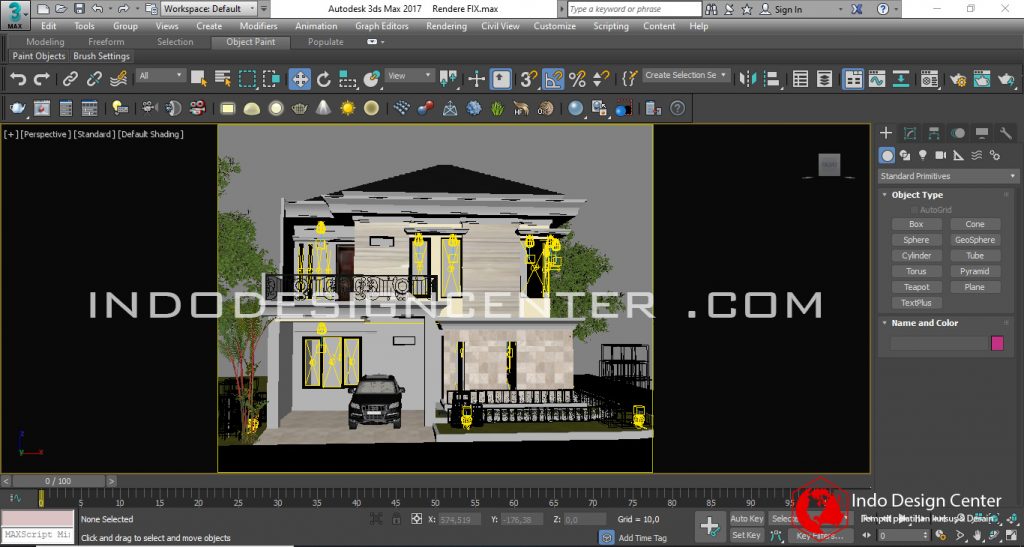Toggle Auto Key animation mode
The image size is (1024, 547).
[746, 518]
